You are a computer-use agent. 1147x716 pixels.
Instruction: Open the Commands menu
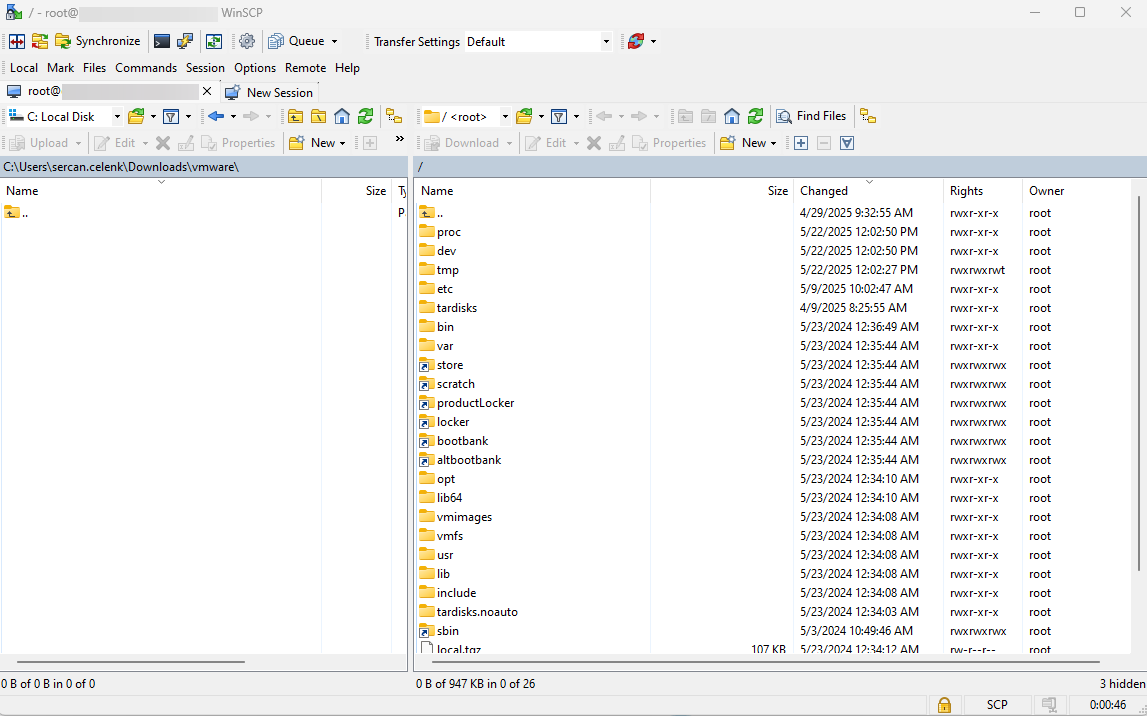coord(145,68)
